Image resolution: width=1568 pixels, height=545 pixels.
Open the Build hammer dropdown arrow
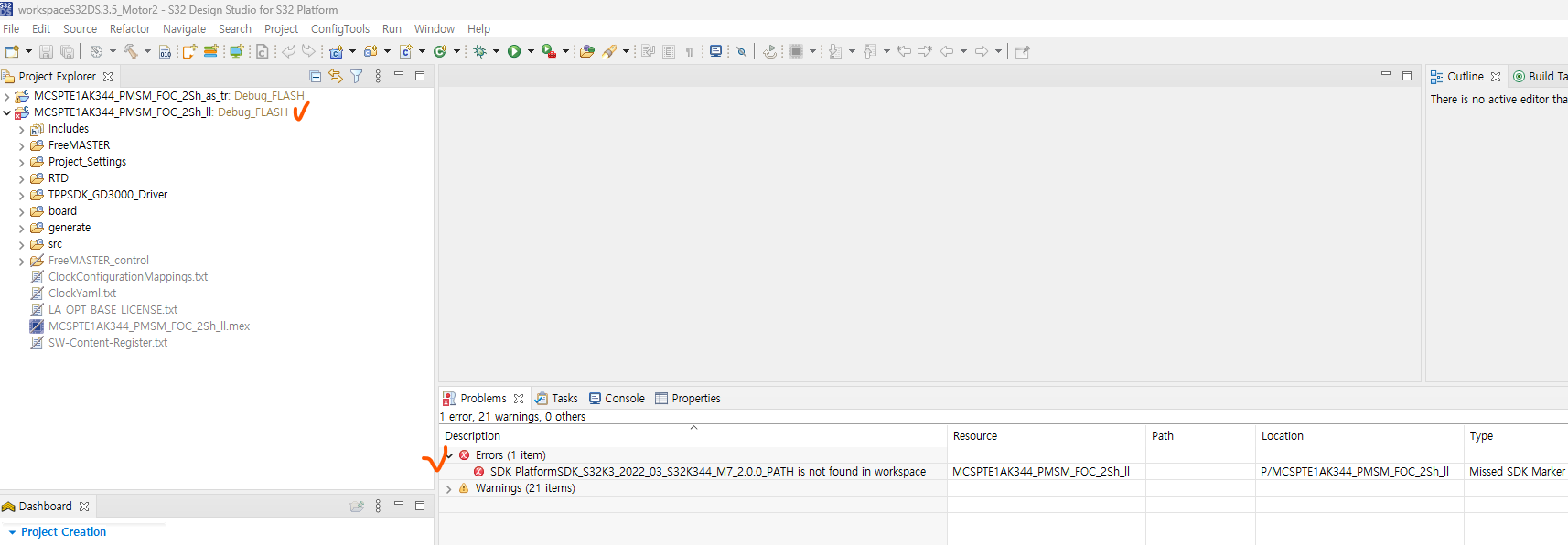tap(147, 51)
